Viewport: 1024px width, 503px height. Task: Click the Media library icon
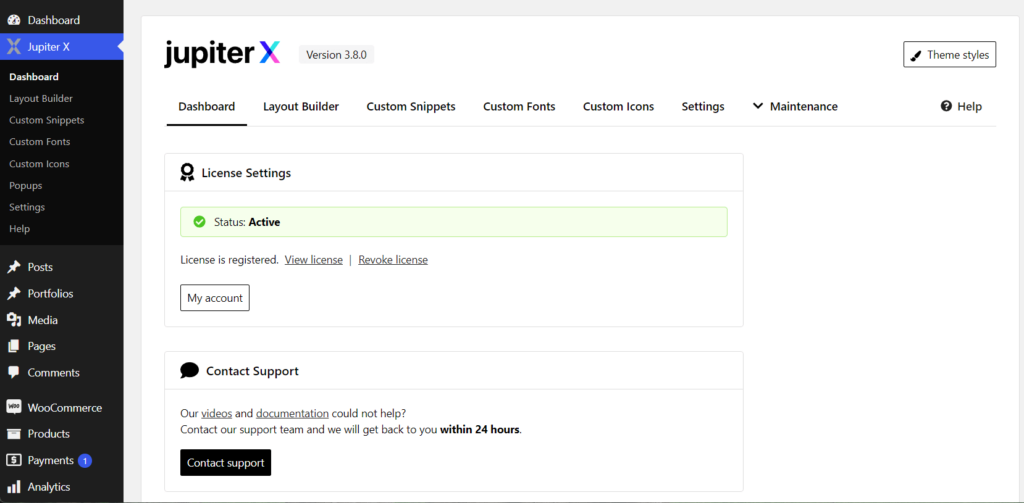coord(14,320)
